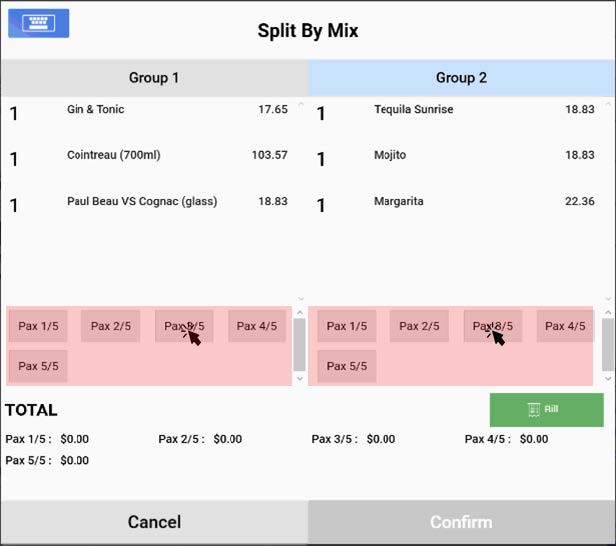
Task: Assign Group 1 to Pax 2/5
Action: (111, 326)
